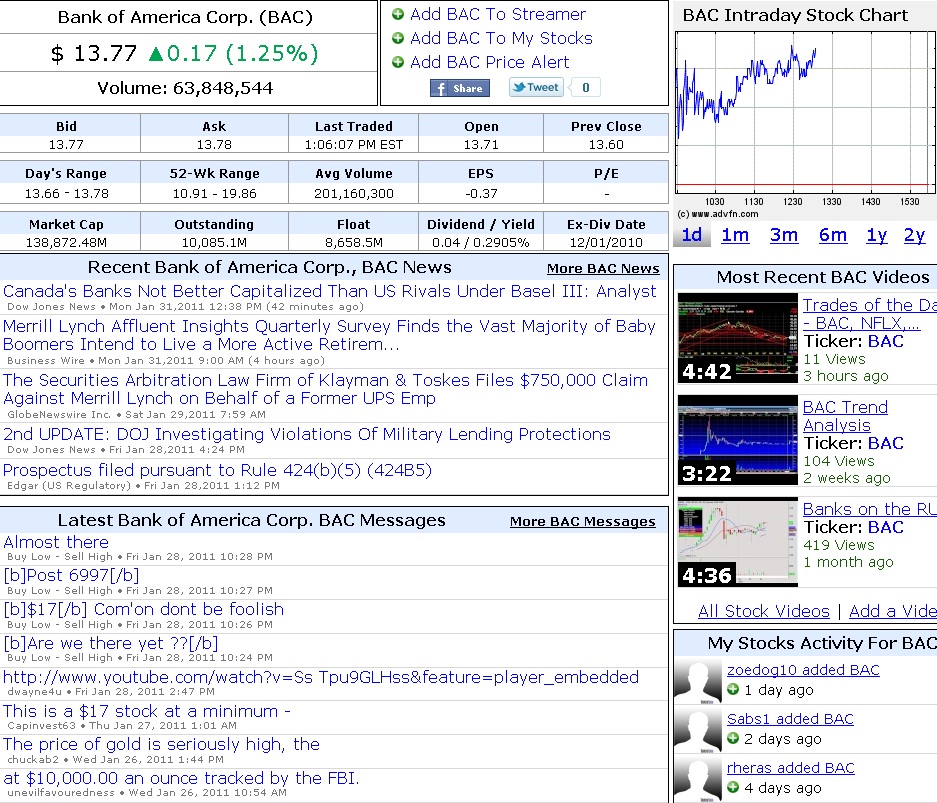Open Merrill Lynch Affluent Insights survey article
This screenshot has height=803, width=937.
(x=329, y=335)
